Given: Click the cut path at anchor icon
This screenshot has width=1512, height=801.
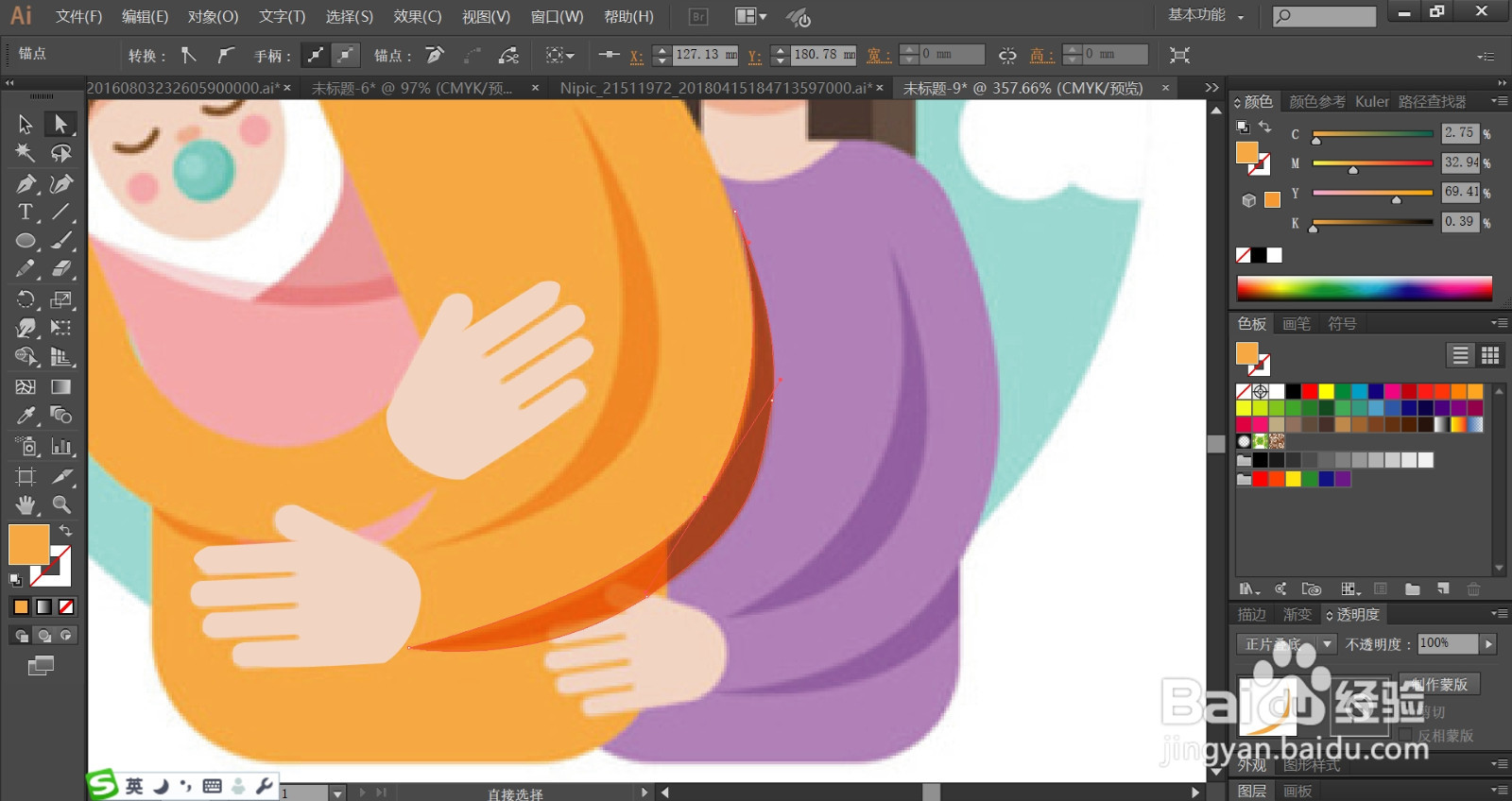Looking at the screenshot, I should click(509, 55).
